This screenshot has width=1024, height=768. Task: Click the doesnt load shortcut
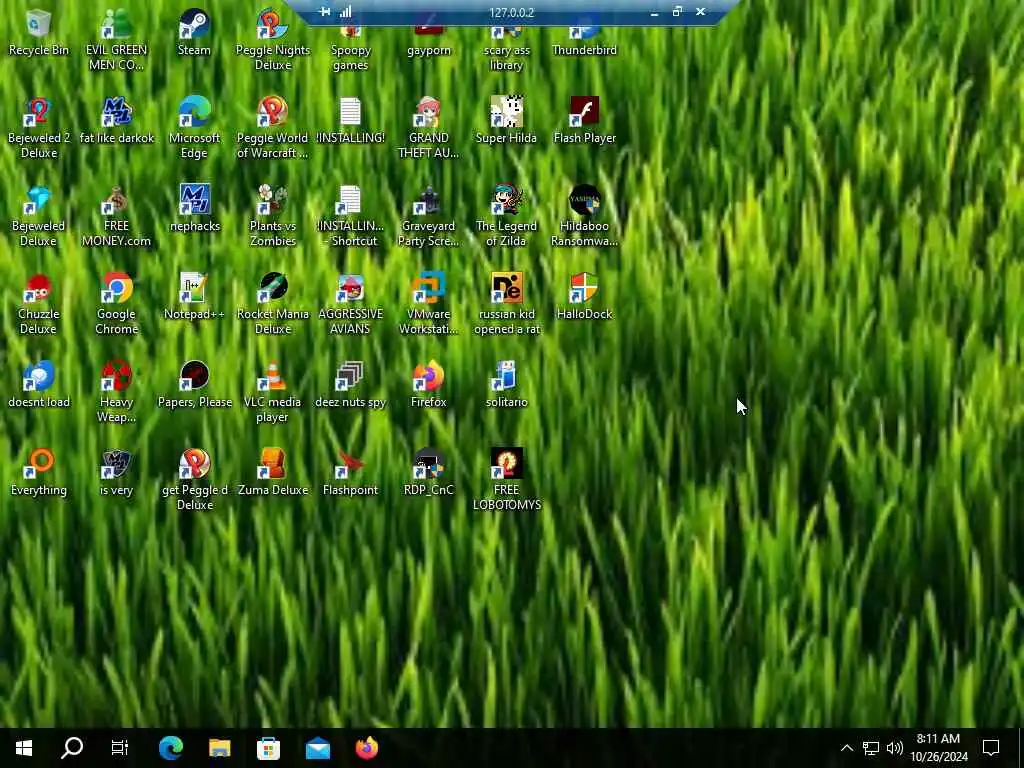39,385
